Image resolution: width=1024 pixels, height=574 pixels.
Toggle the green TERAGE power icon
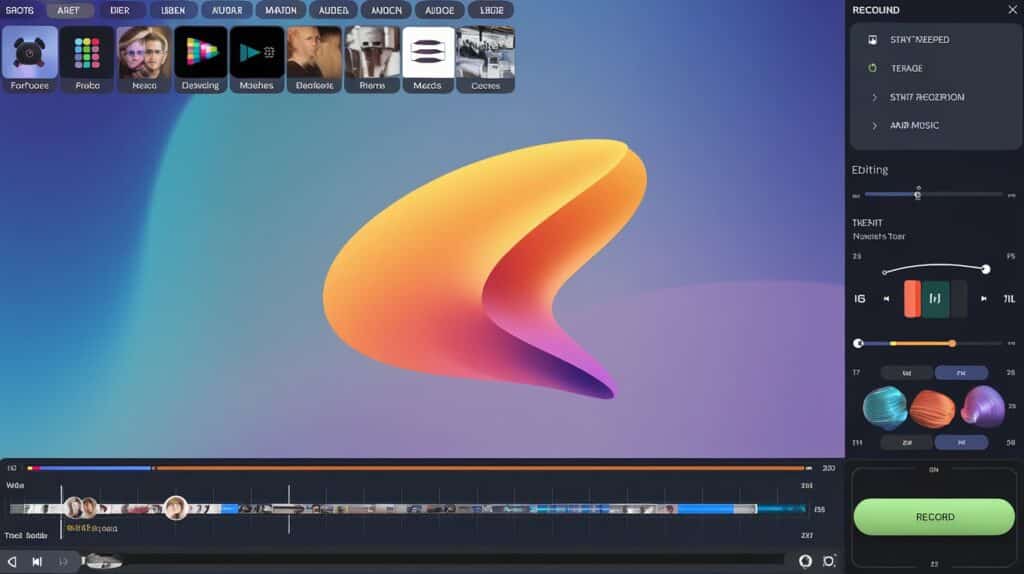coord(872,68)
